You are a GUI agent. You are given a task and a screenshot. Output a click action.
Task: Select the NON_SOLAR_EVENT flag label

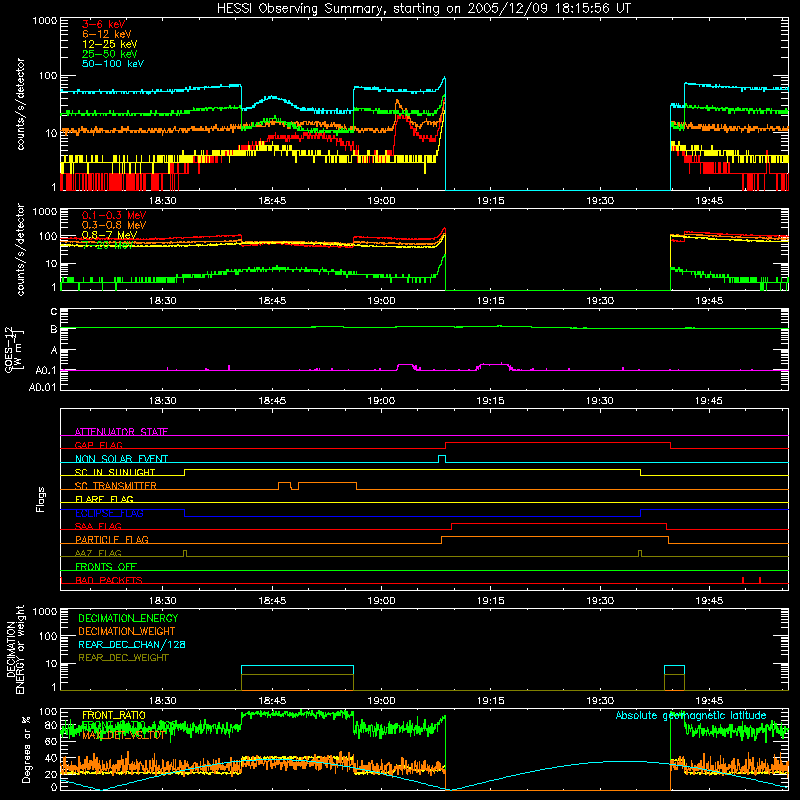121,459
